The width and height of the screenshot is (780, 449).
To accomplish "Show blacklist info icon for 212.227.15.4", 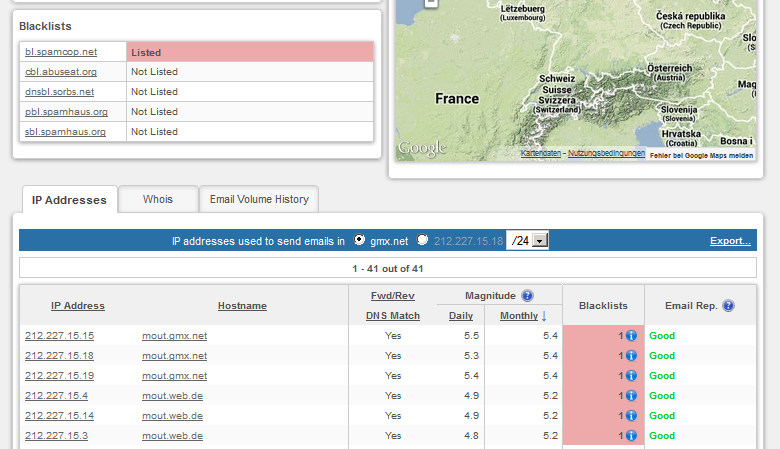I will click(x=631, y=395).
